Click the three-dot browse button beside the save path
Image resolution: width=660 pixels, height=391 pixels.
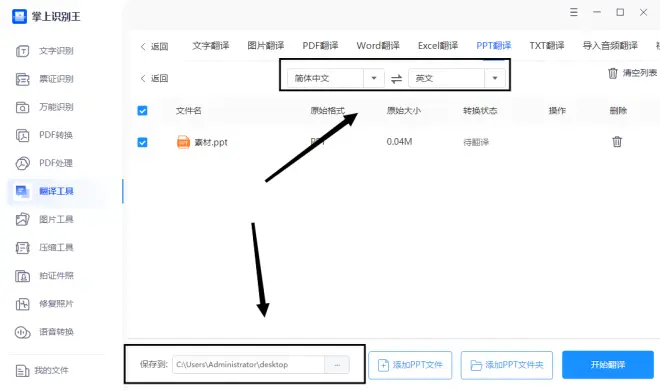coord(337,365)
